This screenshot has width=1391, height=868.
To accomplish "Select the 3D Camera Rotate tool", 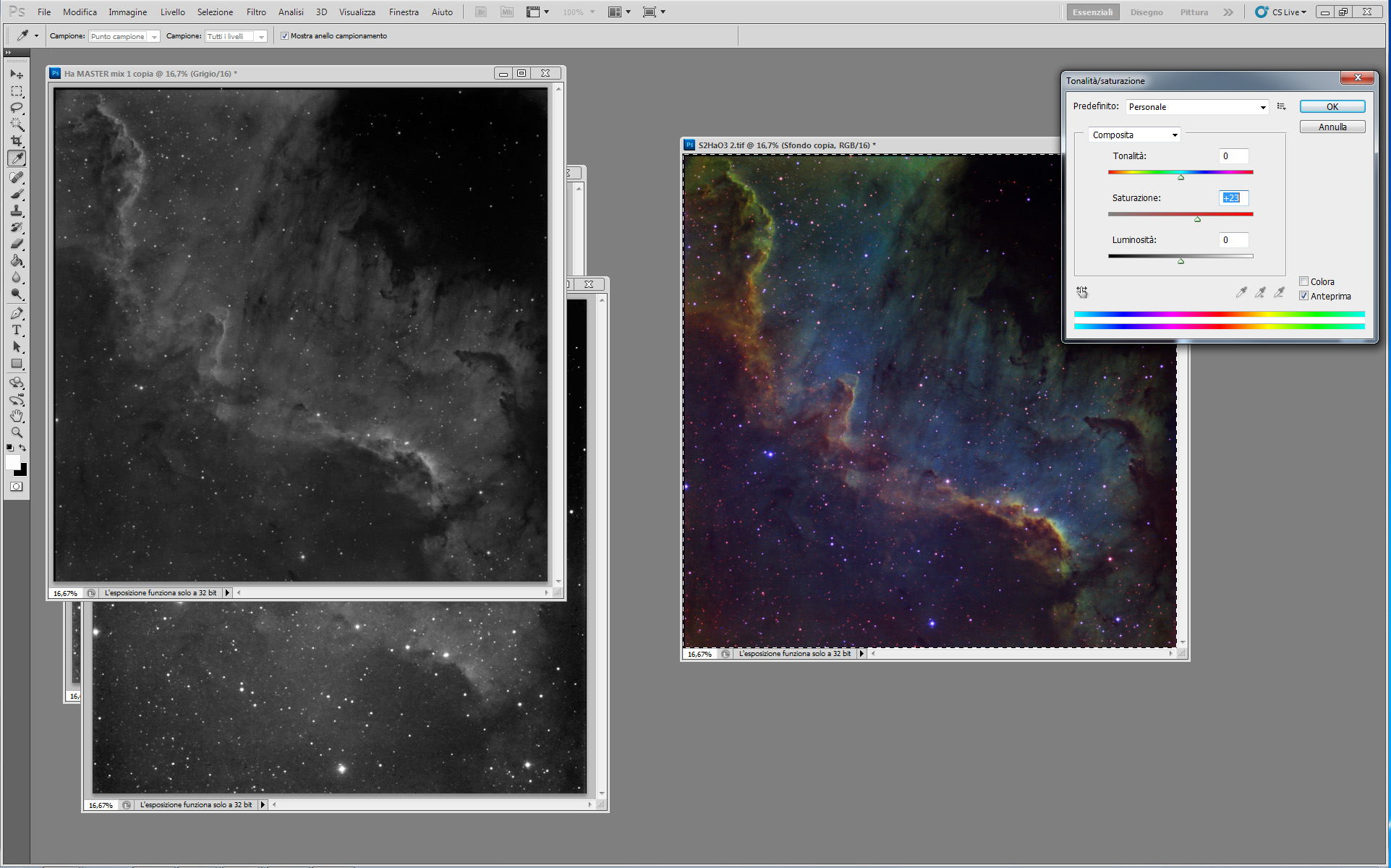I will [17, 399].
